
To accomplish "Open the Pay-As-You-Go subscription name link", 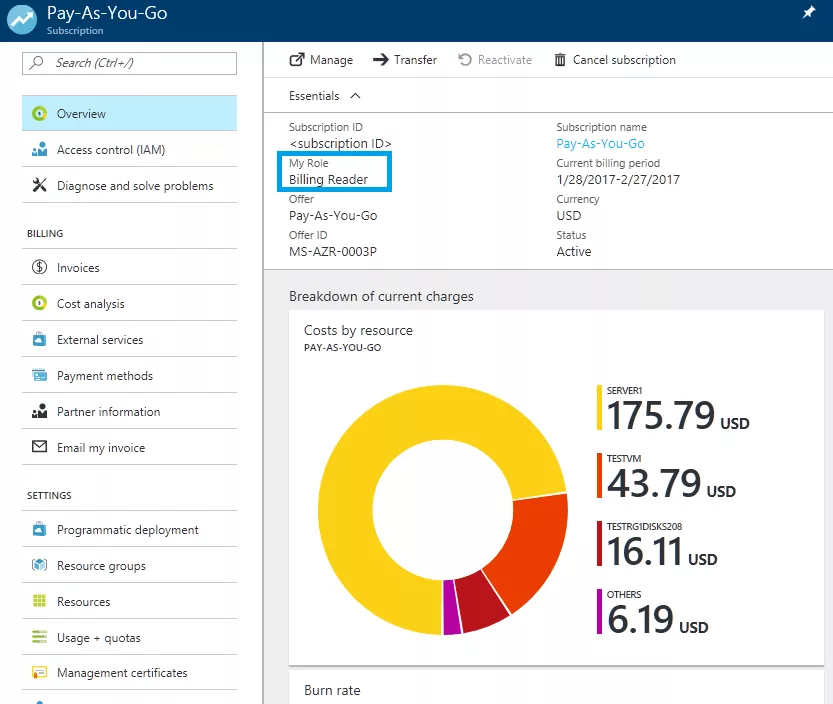I will click(x=600, y=143).
